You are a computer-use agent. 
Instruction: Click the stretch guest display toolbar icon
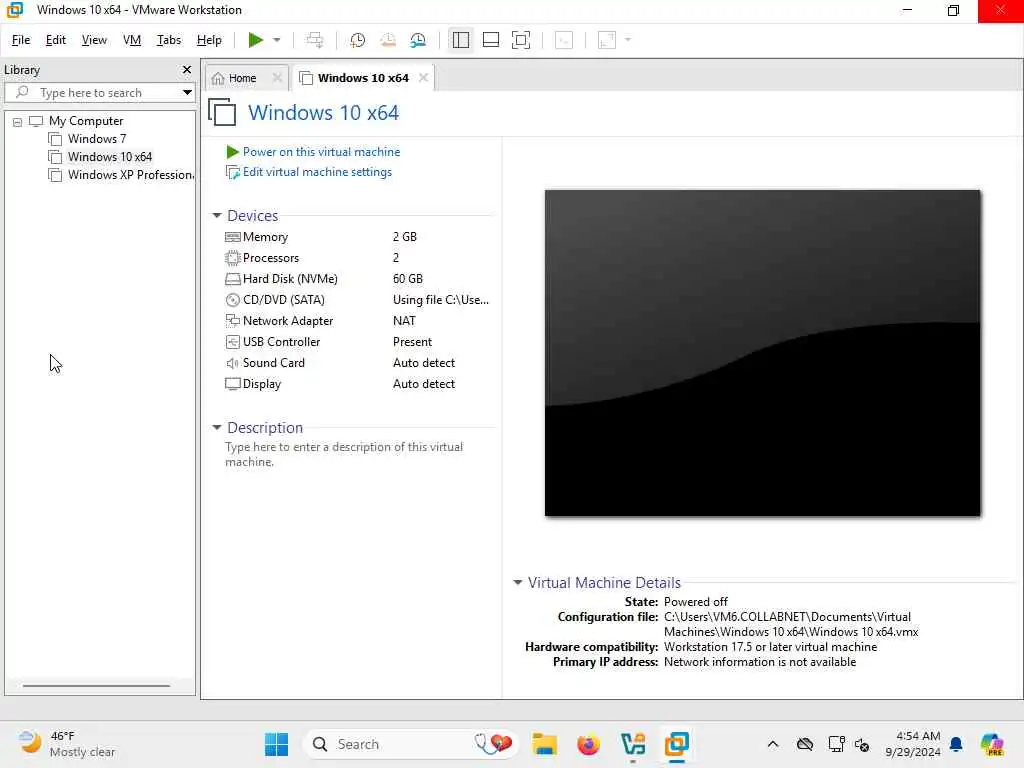[x=607, y=40]
